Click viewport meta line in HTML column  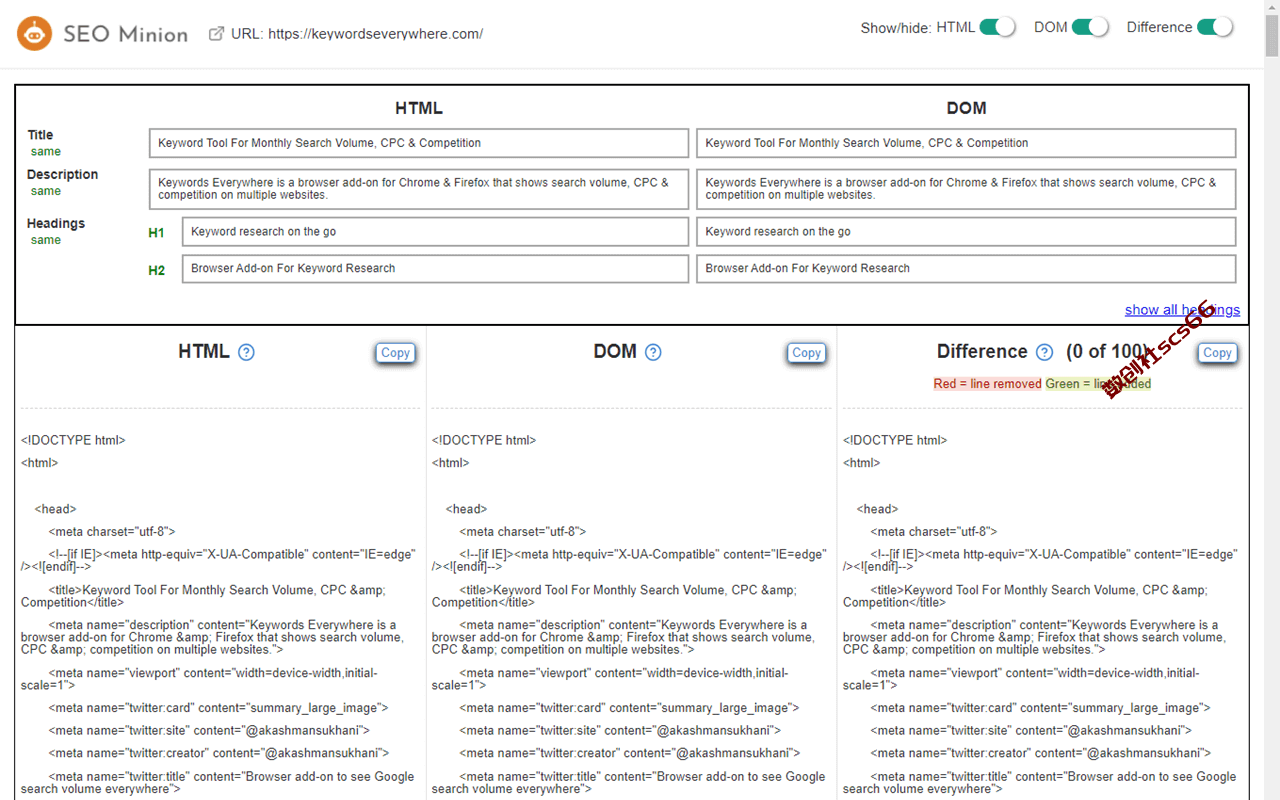(x=199, y=679)
